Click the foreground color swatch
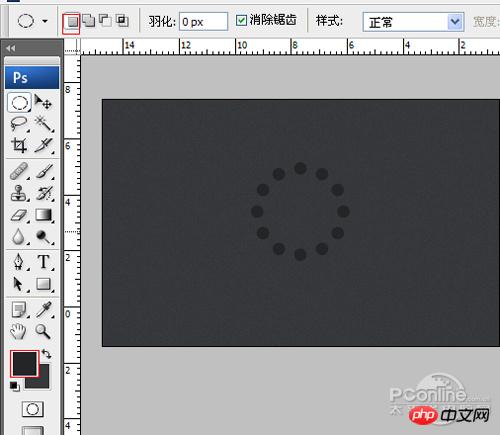This screenshot has width=500, height=435. (x=24, y=363)
